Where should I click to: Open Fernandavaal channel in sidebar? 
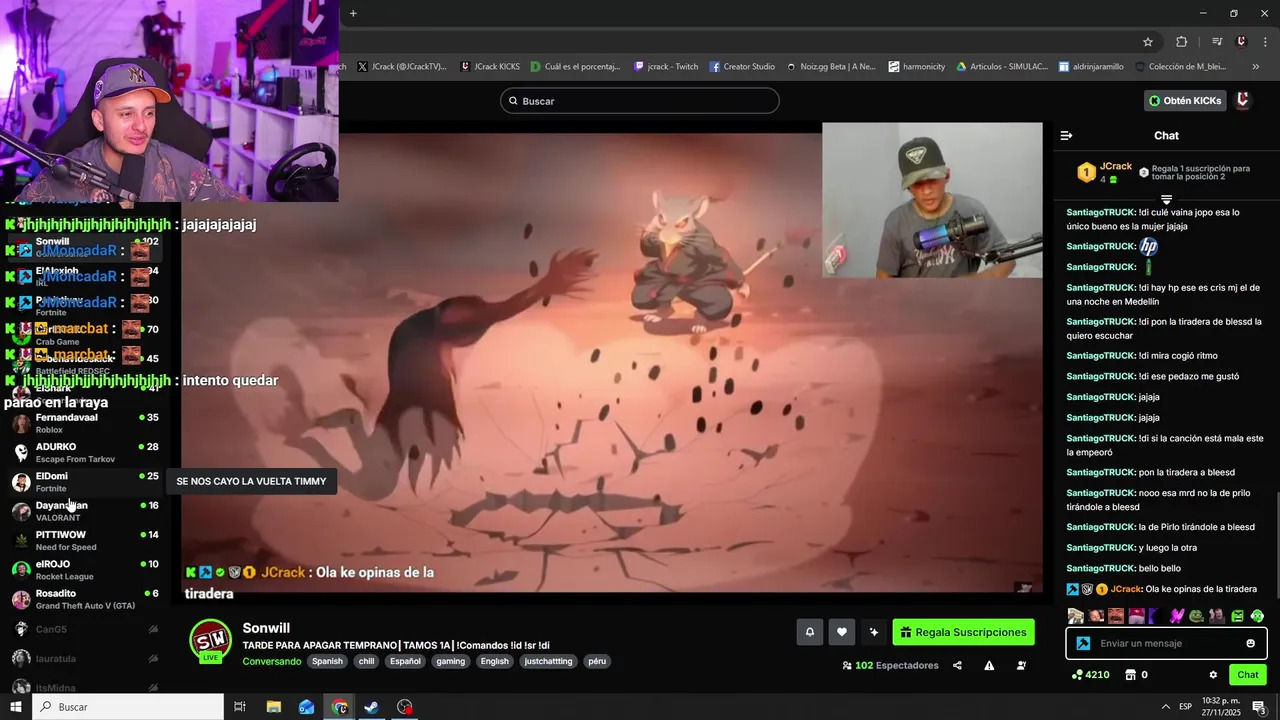85,423
